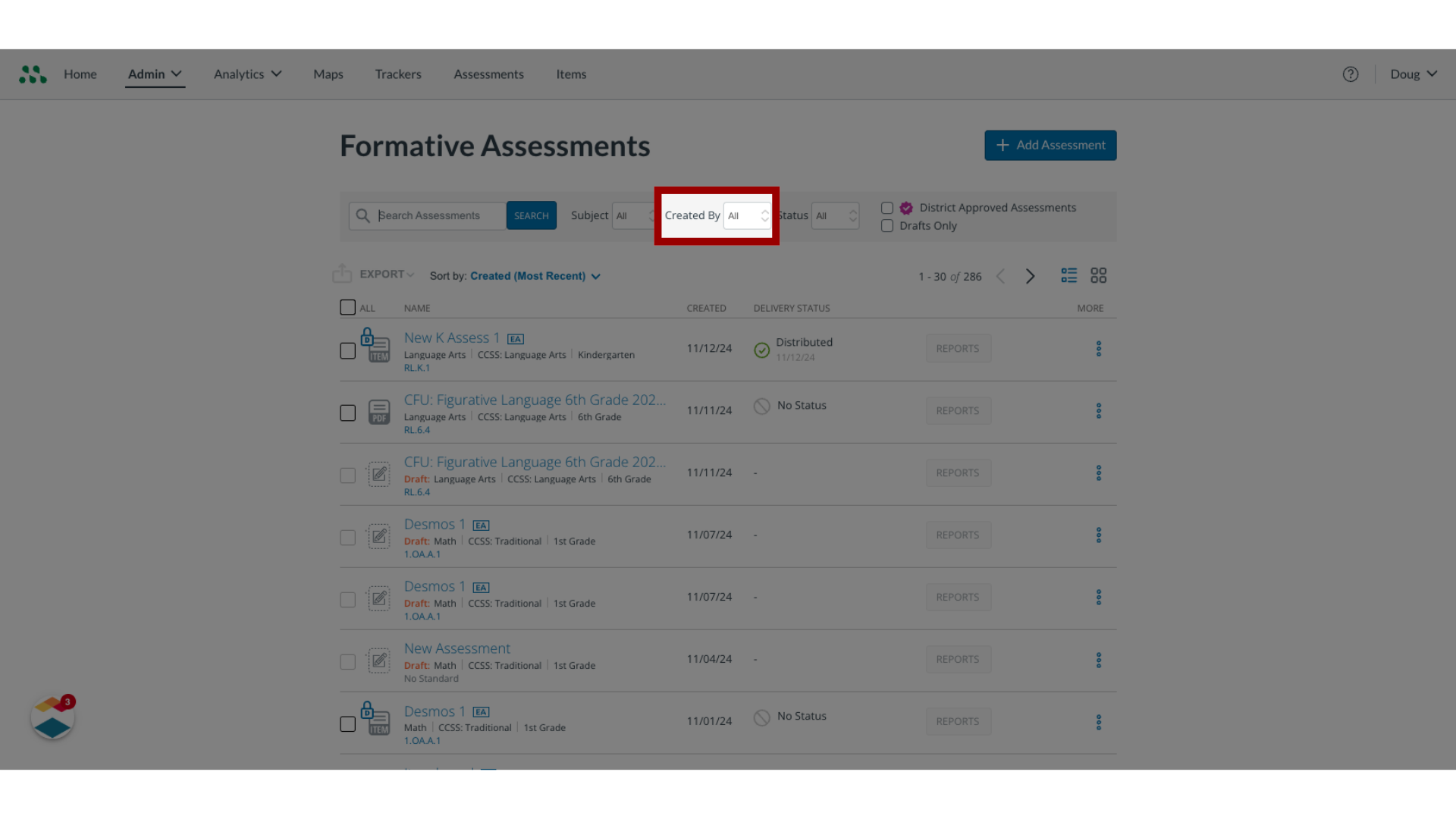The image size is (1456, 819).
Task: Click the list view icon
Action: (x=1069, y=275)
